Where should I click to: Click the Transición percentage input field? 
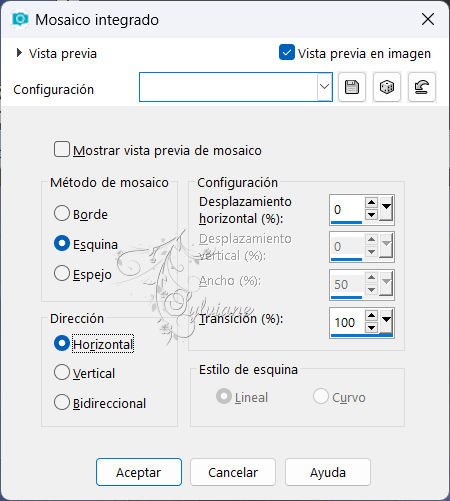tap(347, 322)
